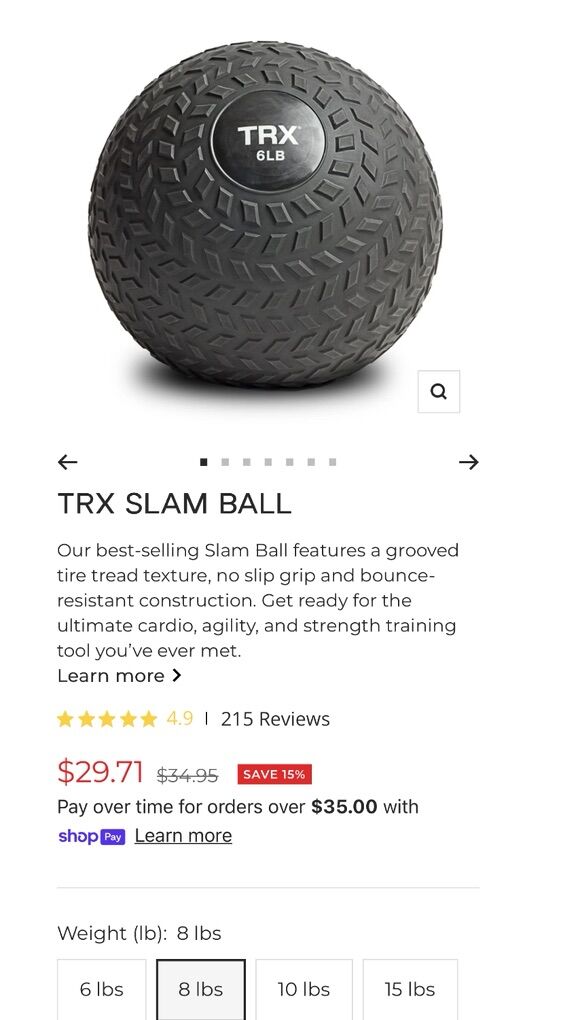Jump to last carousel dot
Viewport: 584px width, 1020px height.
332,462
